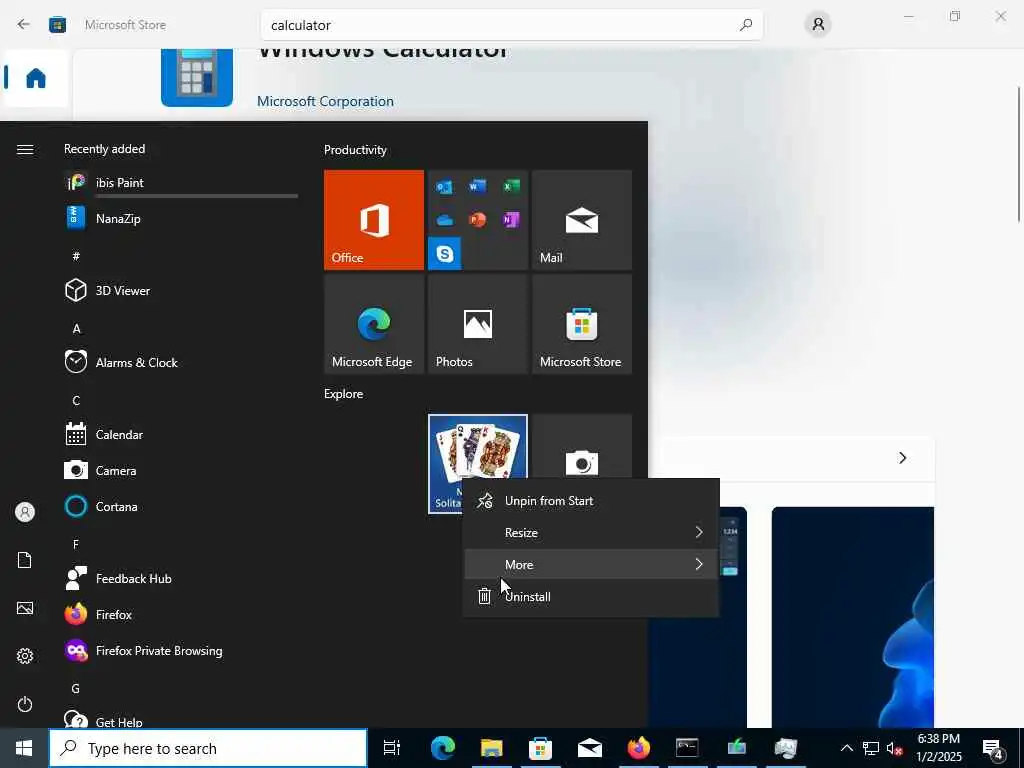Open Home tab in Microsoft Store sidebar
Viewport: 1024px width, 768px height.
(35, 78)
